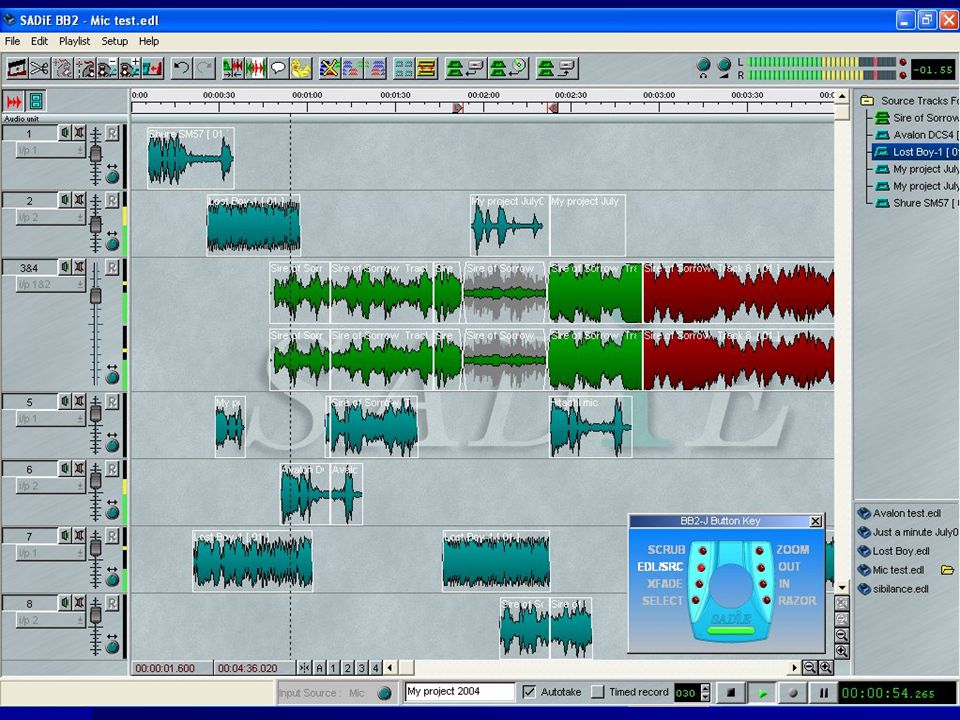Screen dimensions: 960x720
Task: Collapse the Source Tracks folder tree
Action: pyautogui.click(x=867, y=100)
